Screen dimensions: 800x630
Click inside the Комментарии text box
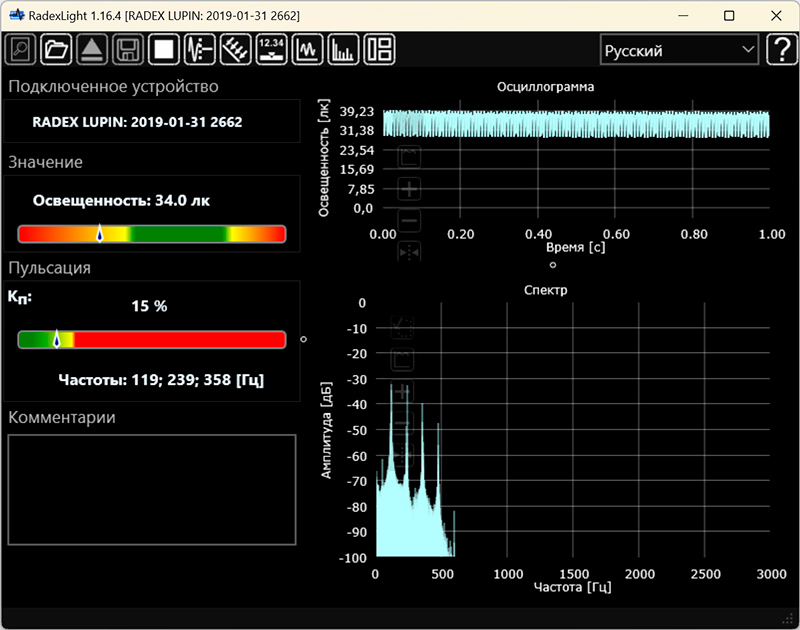pyautogui.click(x=152, y=489)
